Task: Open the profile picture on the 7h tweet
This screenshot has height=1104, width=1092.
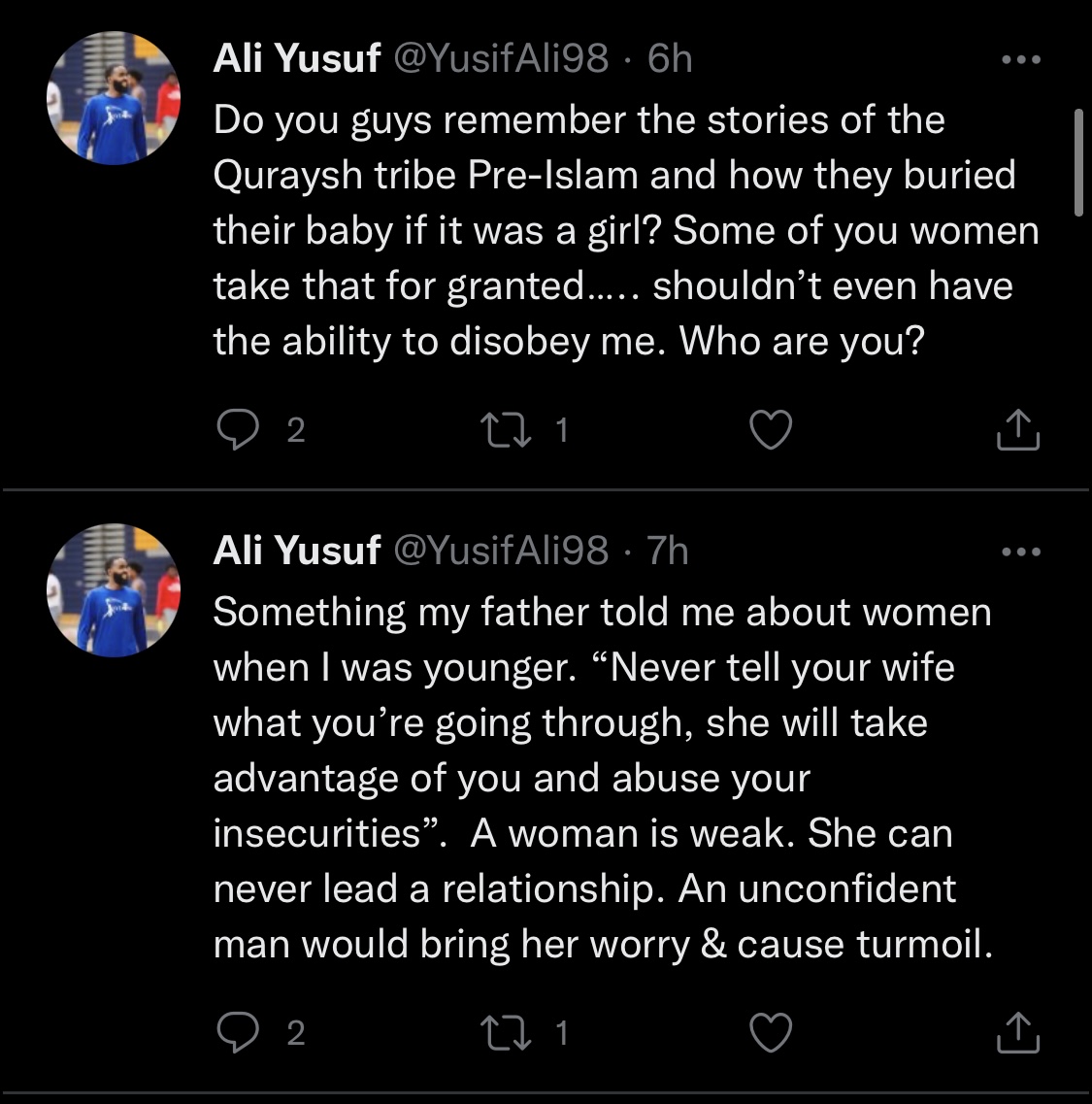Action: pos(114,591)
